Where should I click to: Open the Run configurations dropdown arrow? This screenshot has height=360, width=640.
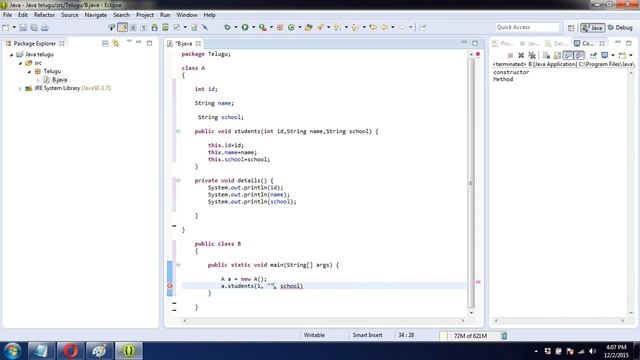pyautogui.click(x=253, y=27)
